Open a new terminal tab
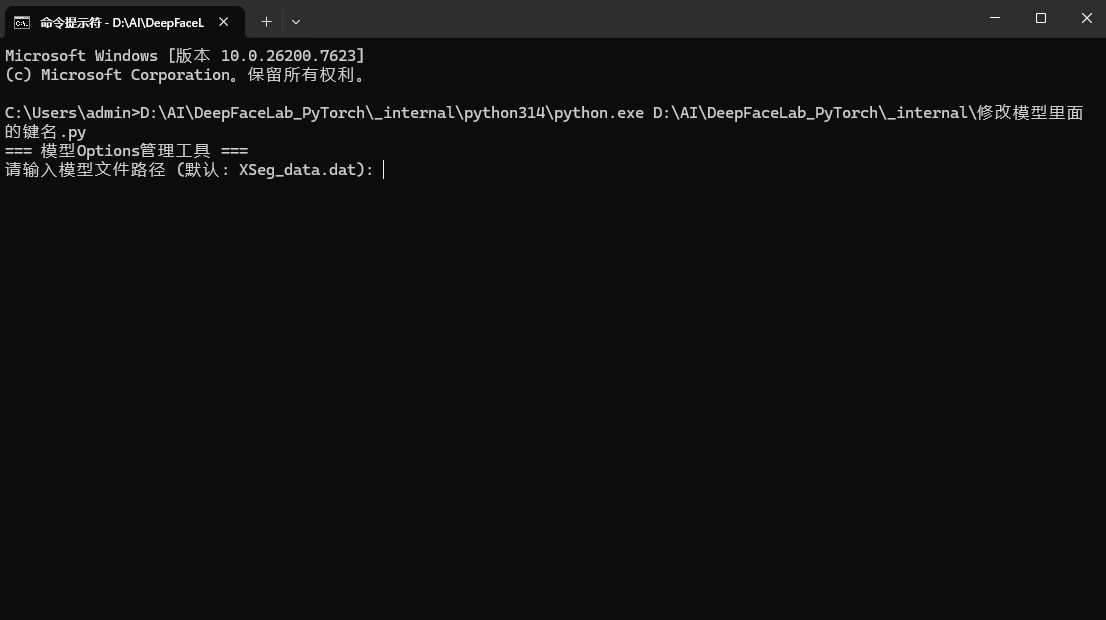This screenshot has height=620, width=1106. (266, 21)
